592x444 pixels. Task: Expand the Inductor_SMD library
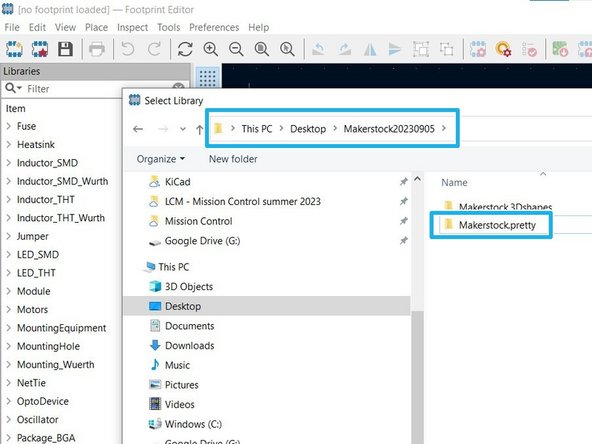tap(9, 163)
